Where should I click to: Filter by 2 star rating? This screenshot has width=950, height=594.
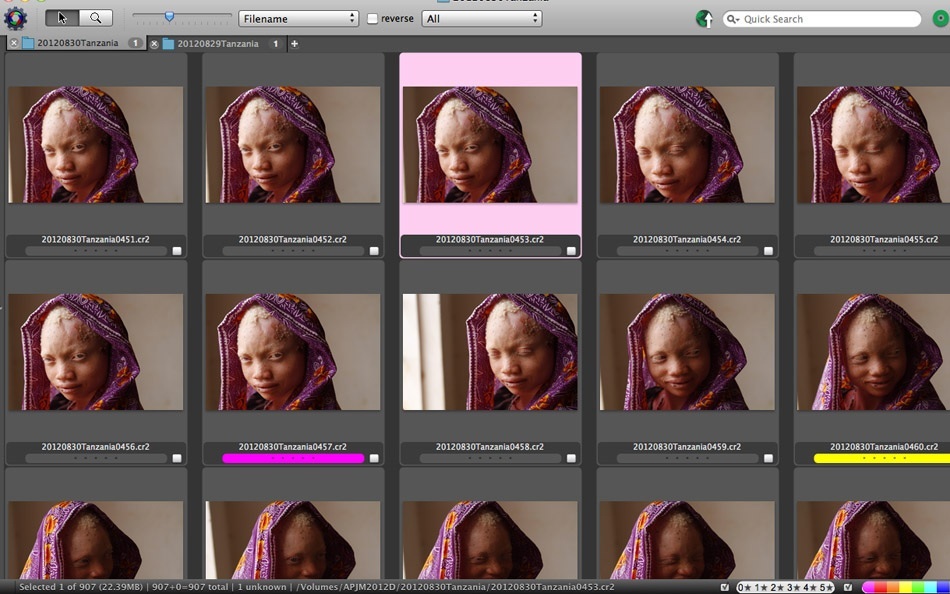coord(776,587)
